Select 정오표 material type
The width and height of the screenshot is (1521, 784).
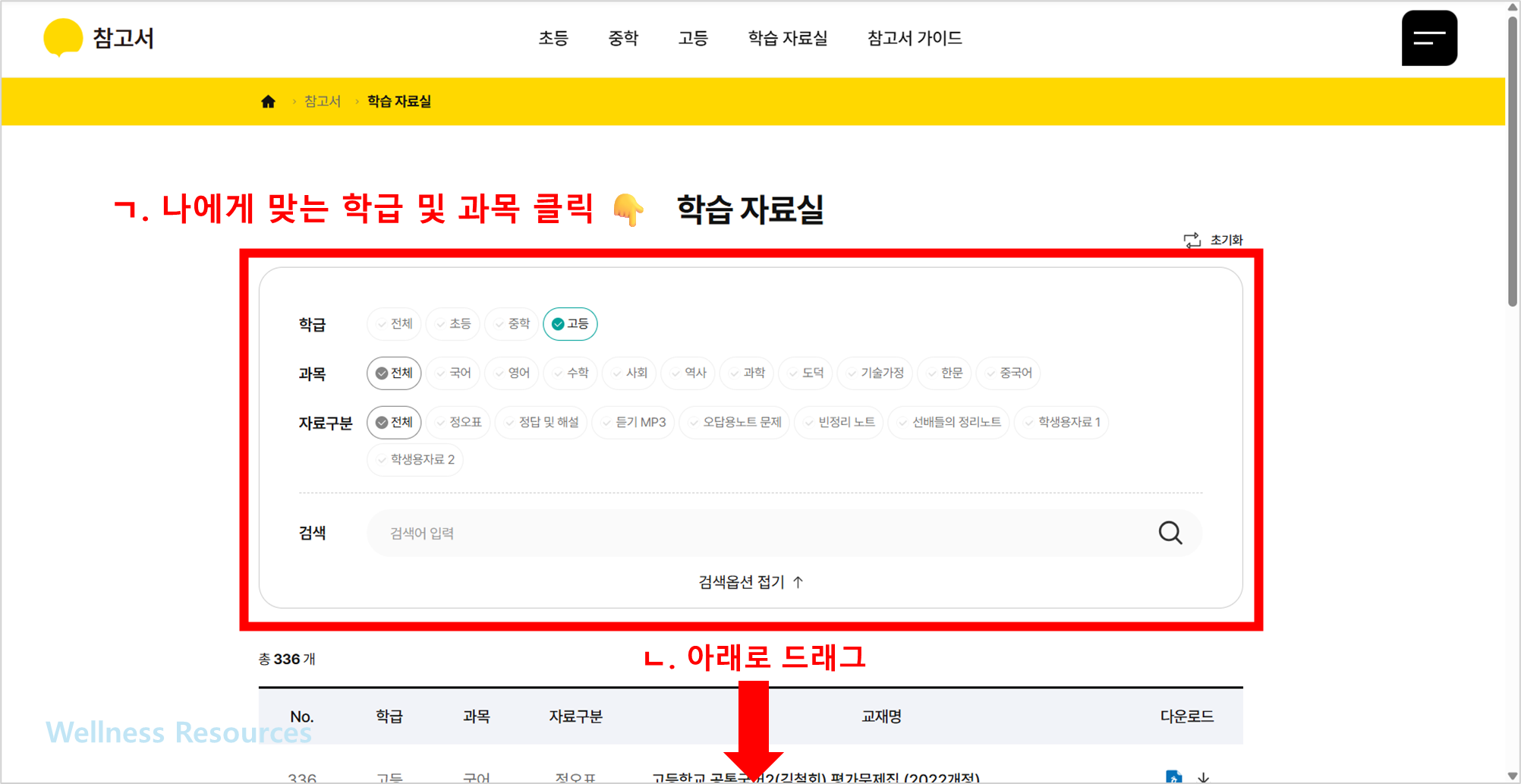pos(458,423)
